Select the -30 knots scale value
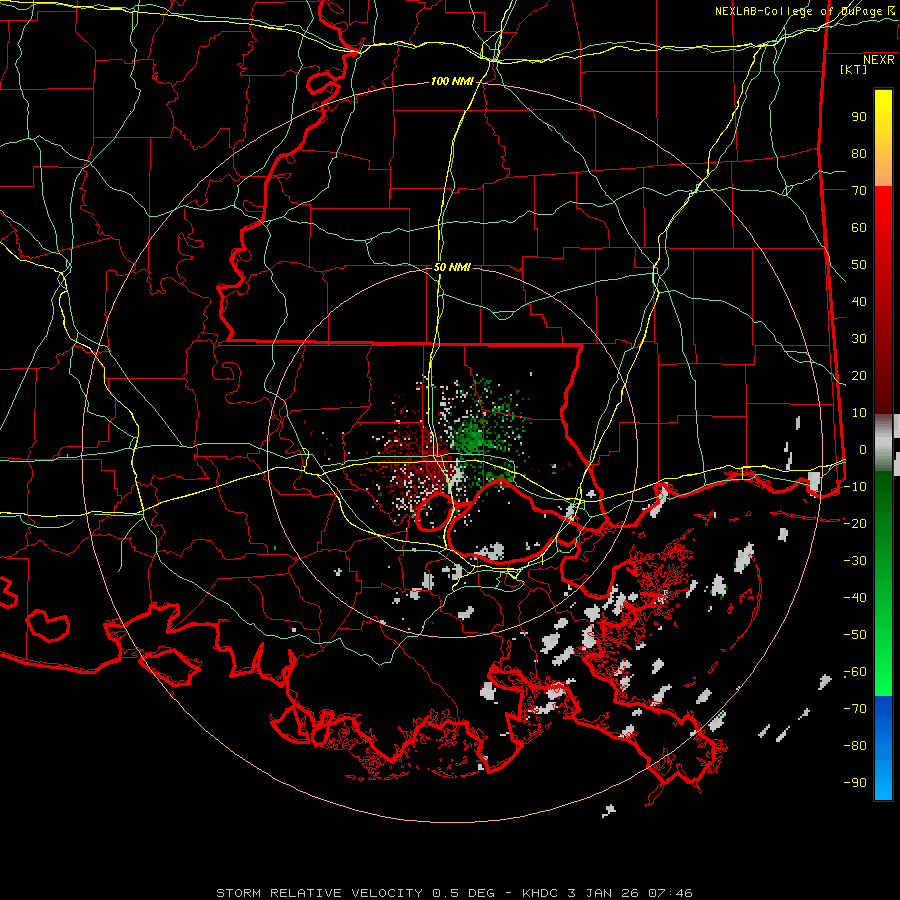900x900 pixels. 855,561
